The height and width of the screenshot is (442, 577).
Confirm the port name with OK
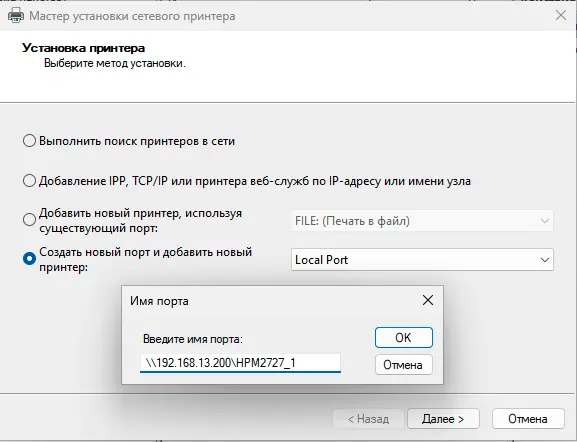tap(404, 337)
